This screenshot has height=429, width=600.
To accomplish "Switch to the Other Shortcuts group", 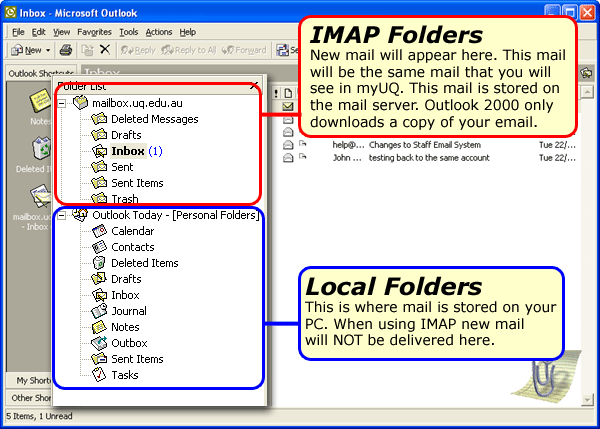I will [28, 397].
